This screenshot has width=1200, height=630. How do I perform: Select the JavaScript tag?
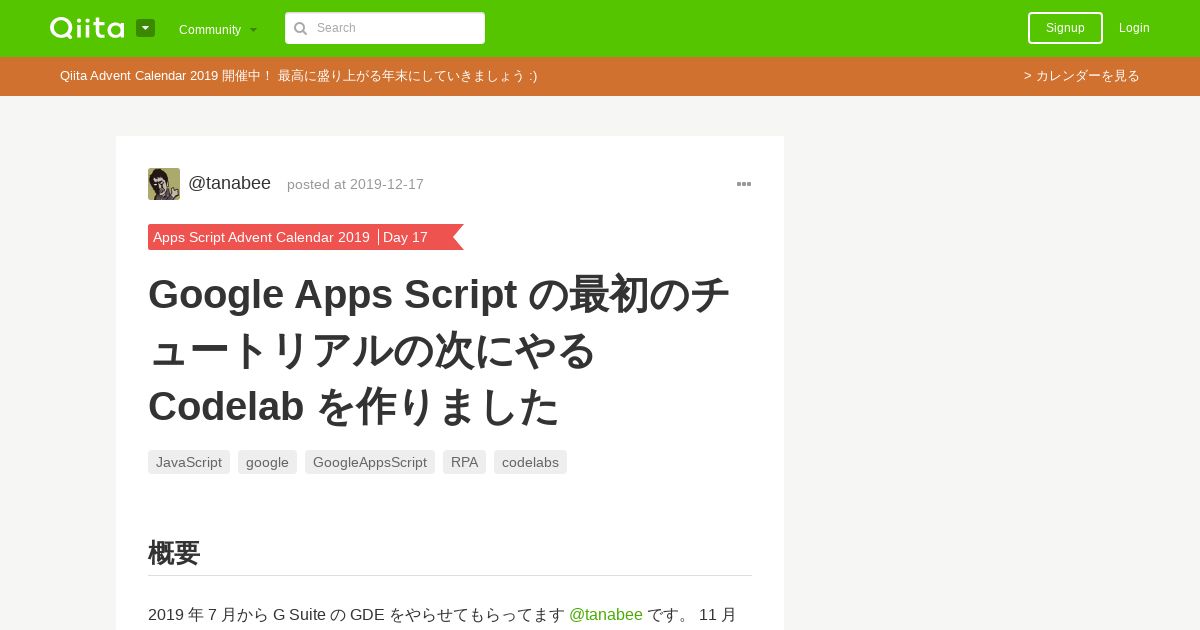189,462
